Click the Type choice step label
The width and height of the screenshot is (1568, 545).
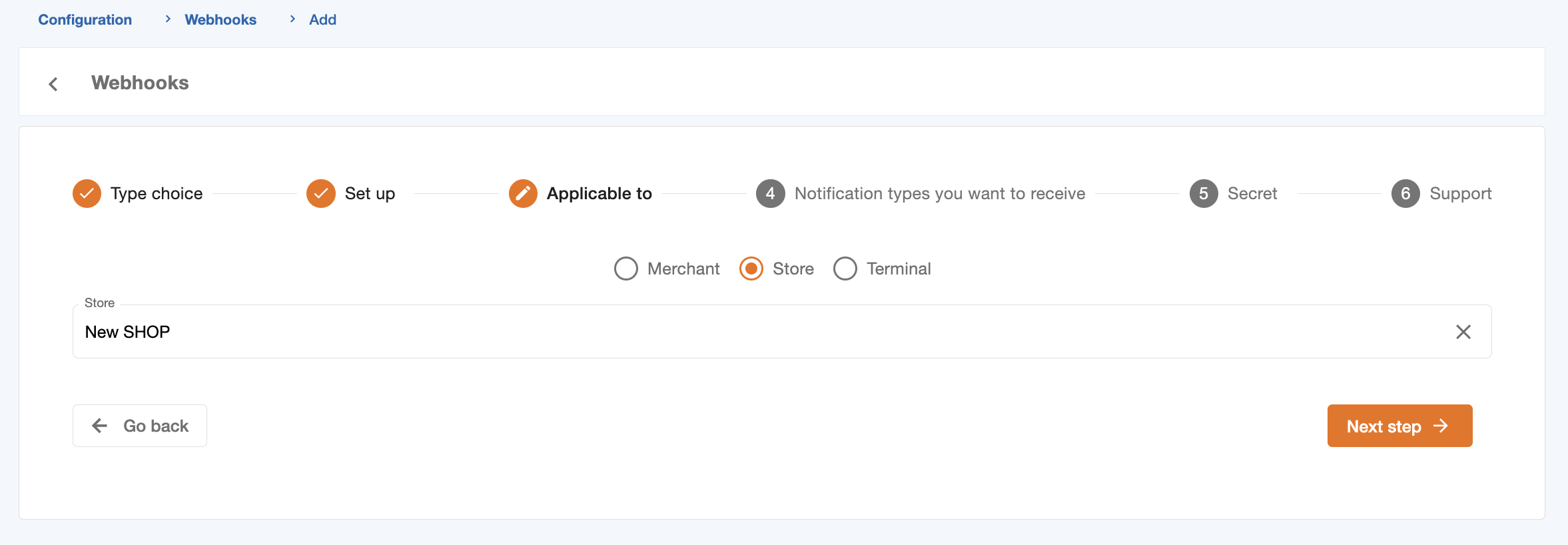157,194
